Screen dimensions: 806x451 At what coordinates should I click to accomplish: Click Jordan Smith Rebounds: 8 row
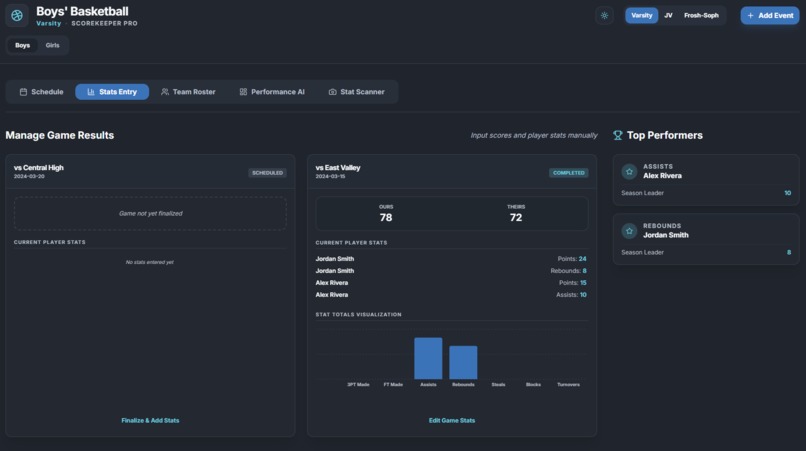pos(451,270)
